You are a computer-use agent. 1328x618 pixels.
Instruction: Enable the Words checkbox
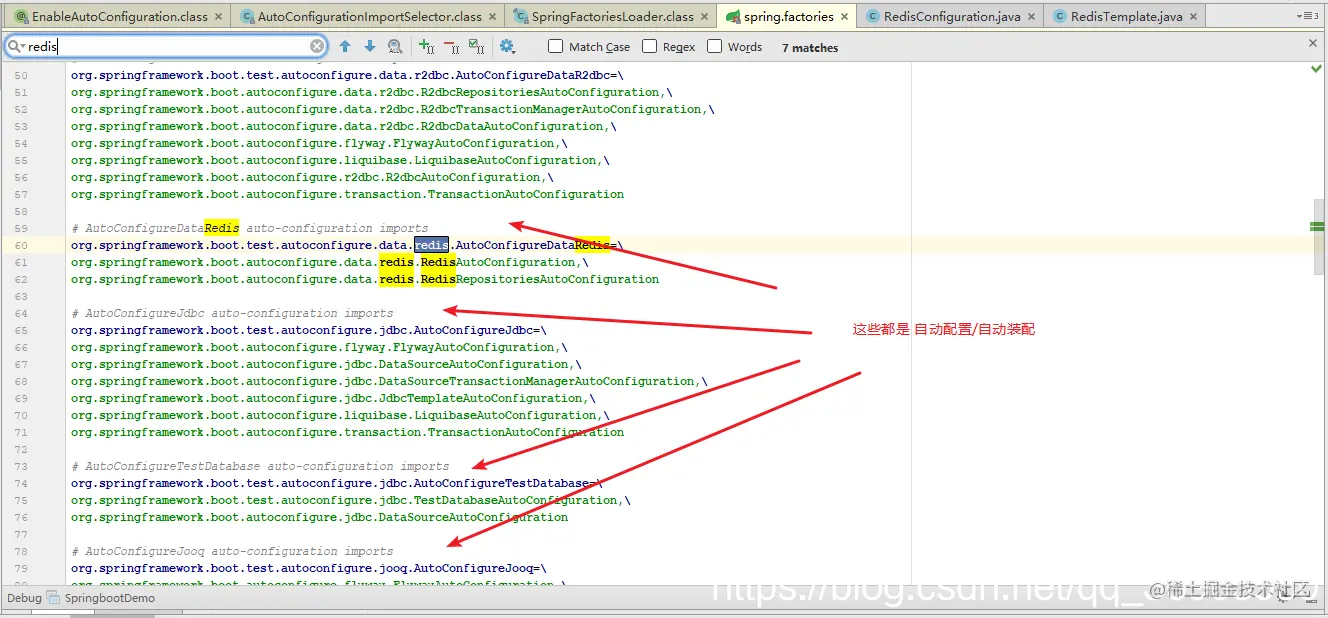pos(714,46)
